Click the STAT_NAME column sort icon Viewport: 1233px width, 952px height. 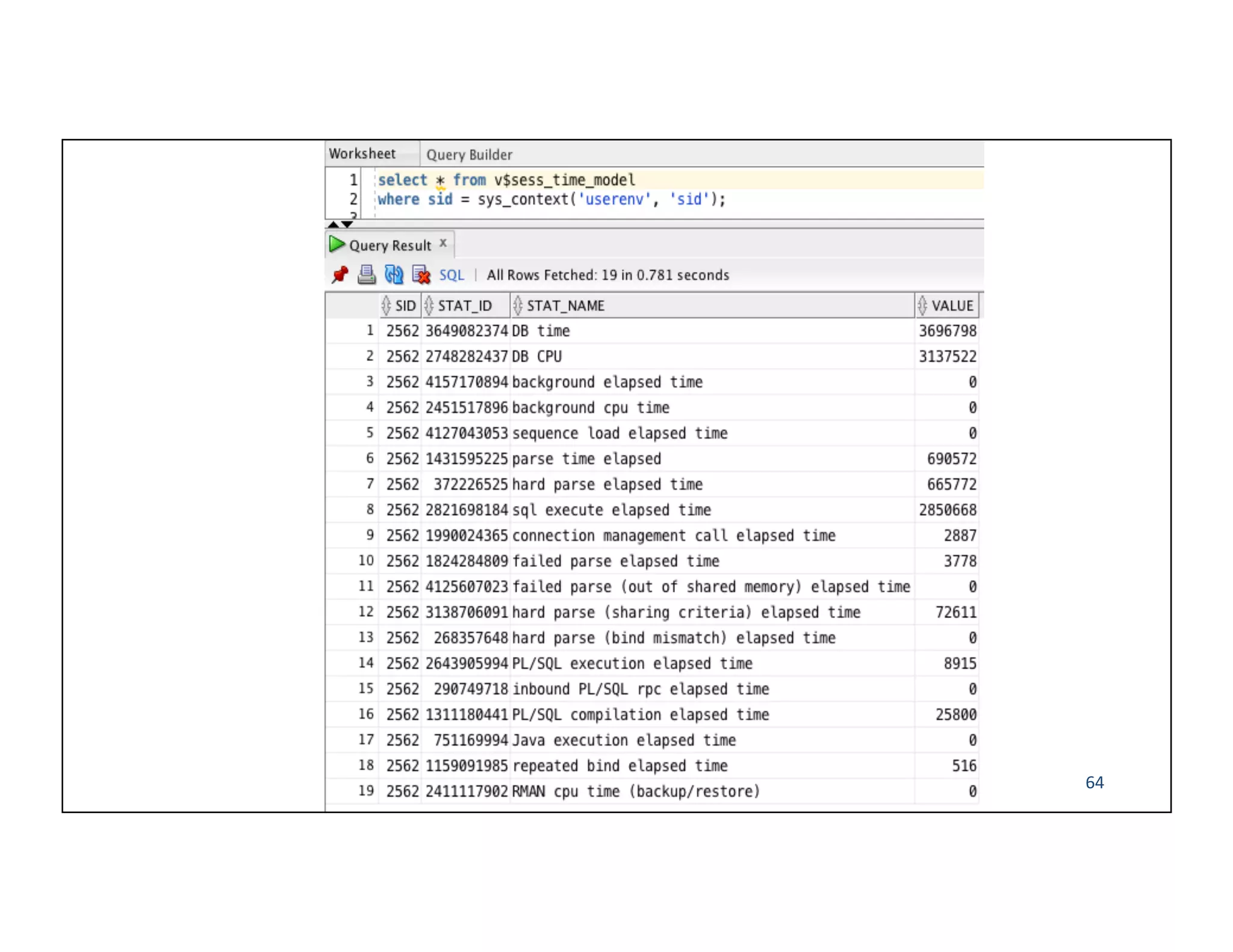click(x=517, y=306)
